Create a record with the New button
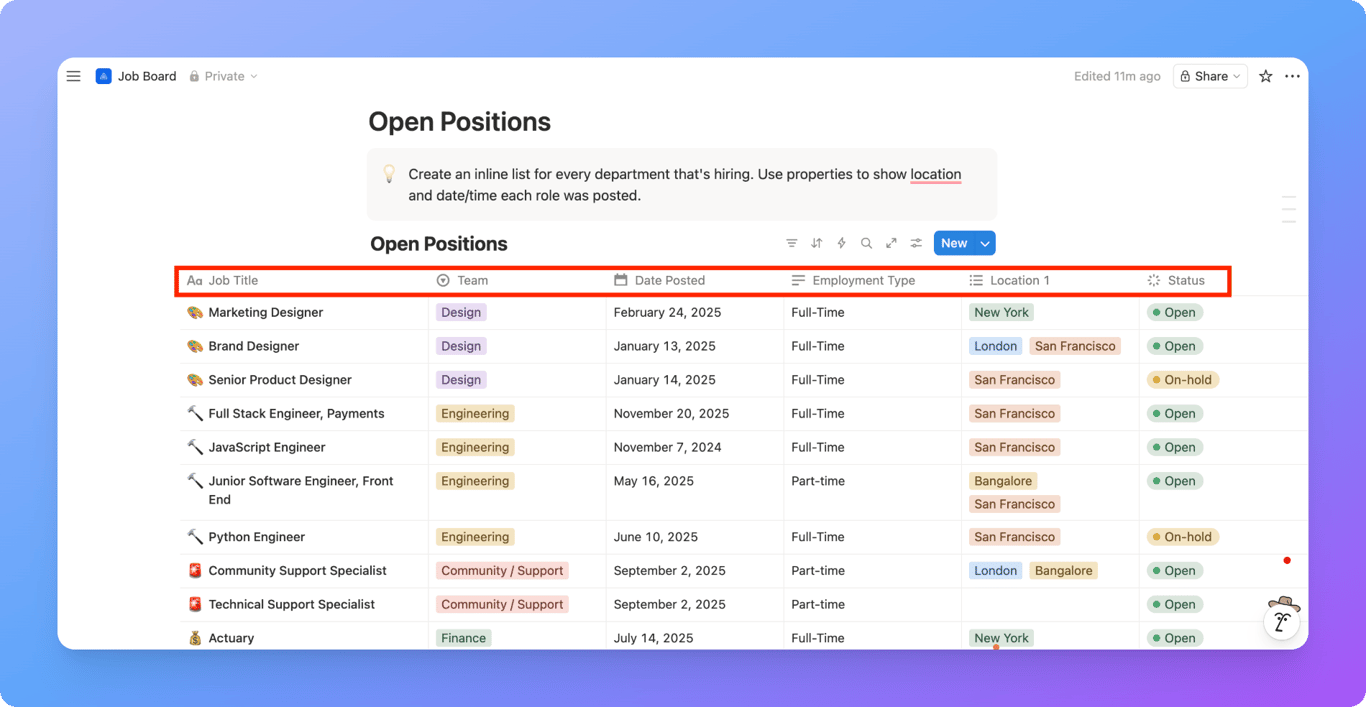The width and height of the screenshot is (1366, 707). tap(953, 243)
